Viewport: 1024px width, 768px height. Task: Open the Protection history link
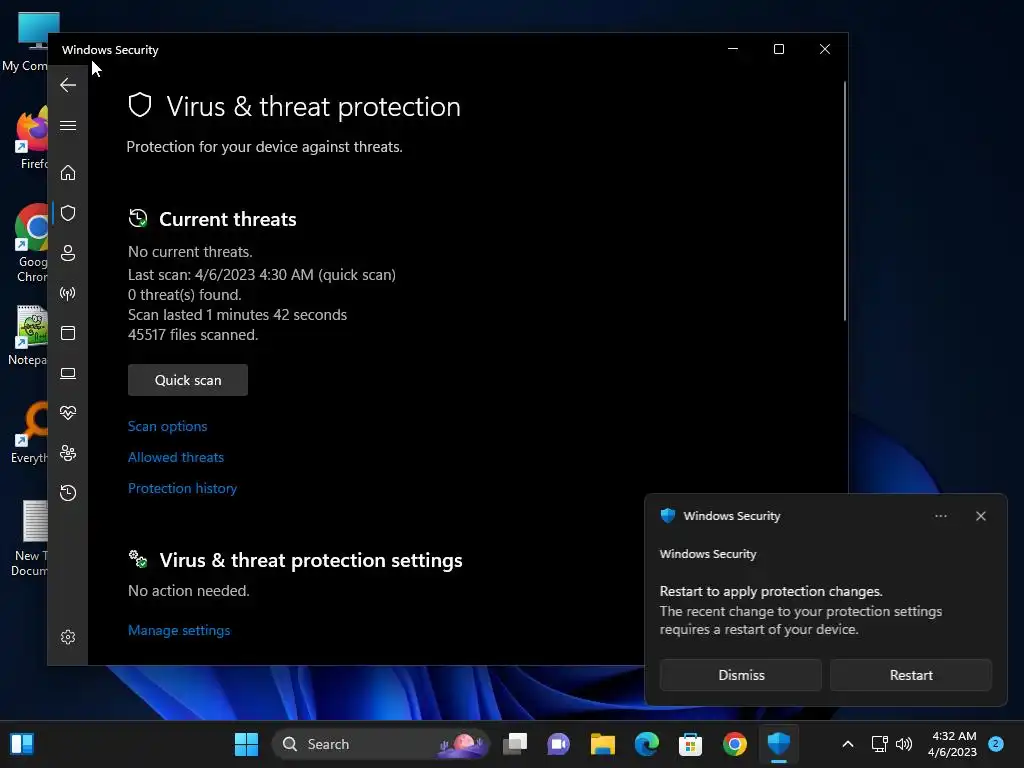coord(182,488)
